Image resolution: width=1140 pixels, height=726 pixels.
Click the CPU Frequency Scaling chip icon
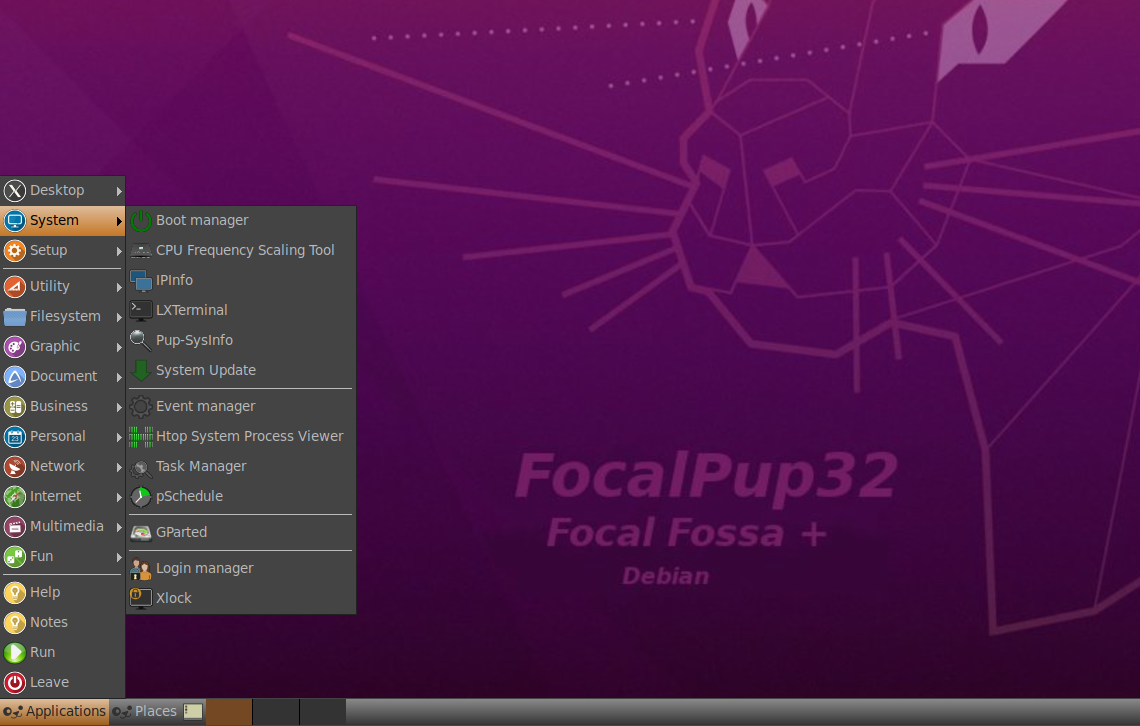pyautogui.click(x=140, y=251)
